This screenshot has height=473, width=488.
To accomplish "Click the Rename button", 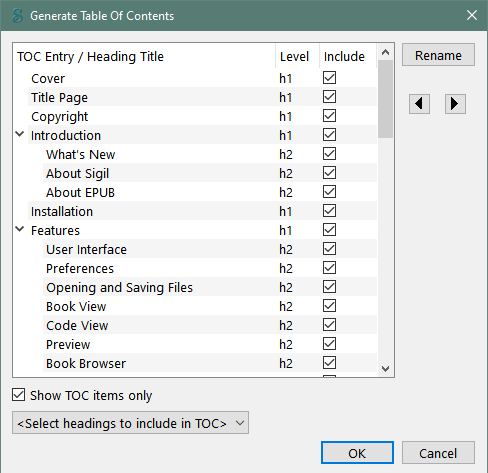I will [x=438, y=55].
